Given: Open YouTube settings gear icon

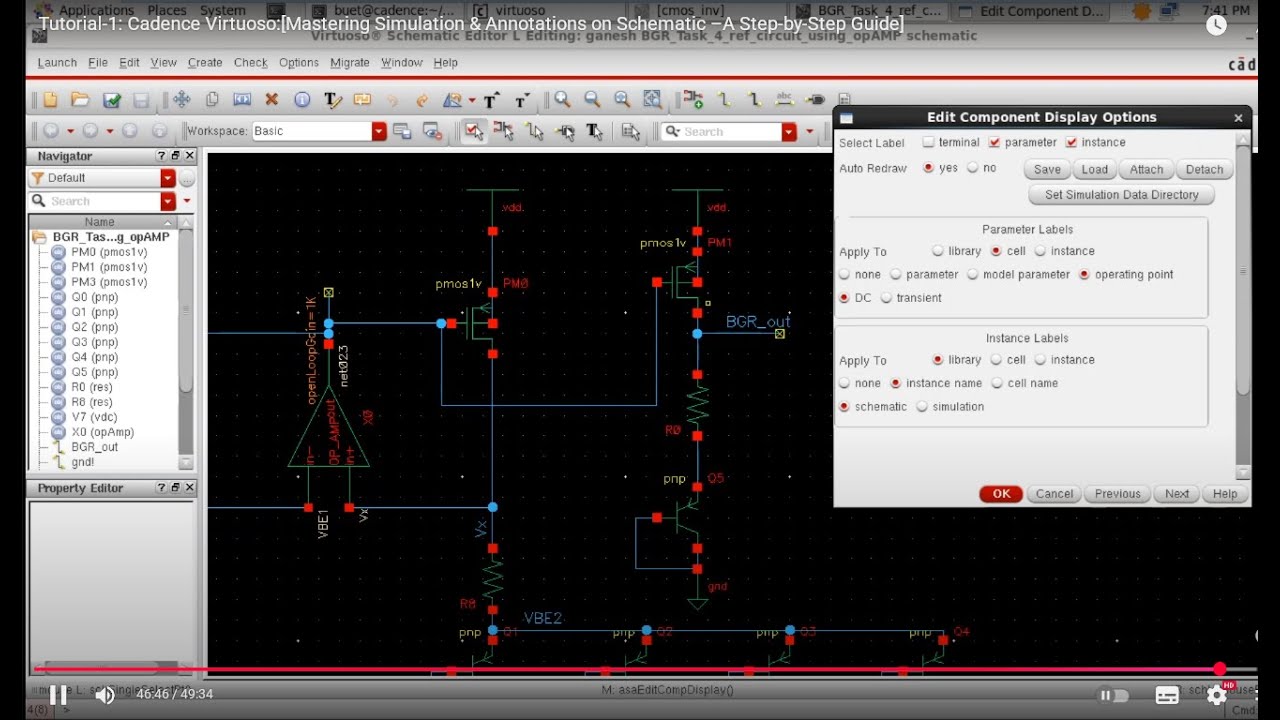Looking at the screenshot, I should [x=1216, y=694].
